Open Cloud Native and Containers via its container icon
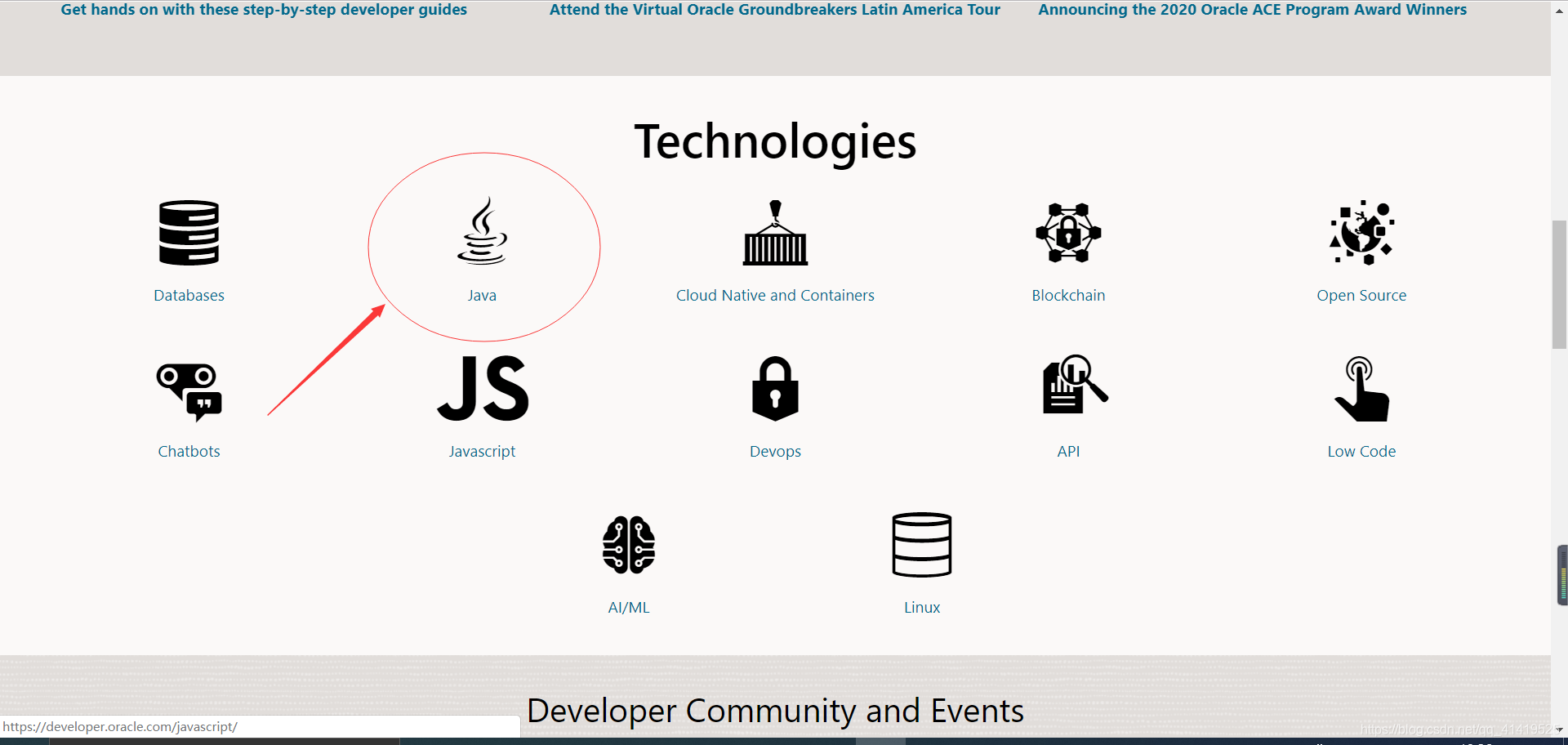This screenshot has height=745, width=1568. 774,233
